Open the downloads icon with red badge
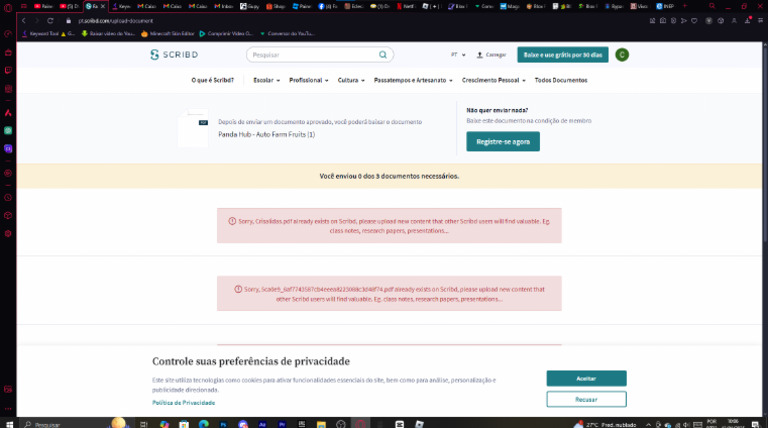This screenshot has height=428, width=768. pos(747,21)
